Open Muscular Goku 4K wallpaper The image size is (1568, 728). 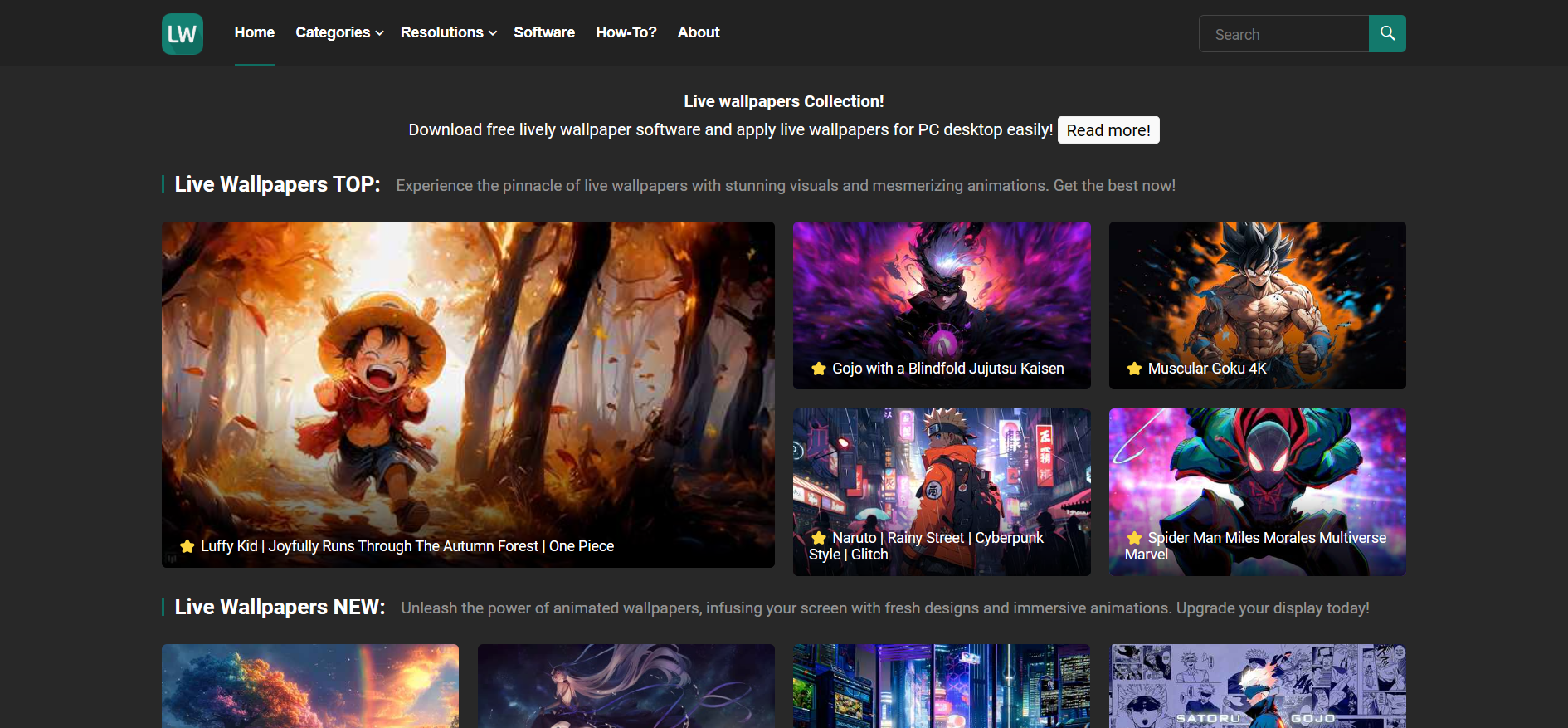[x=1258, y=305]
